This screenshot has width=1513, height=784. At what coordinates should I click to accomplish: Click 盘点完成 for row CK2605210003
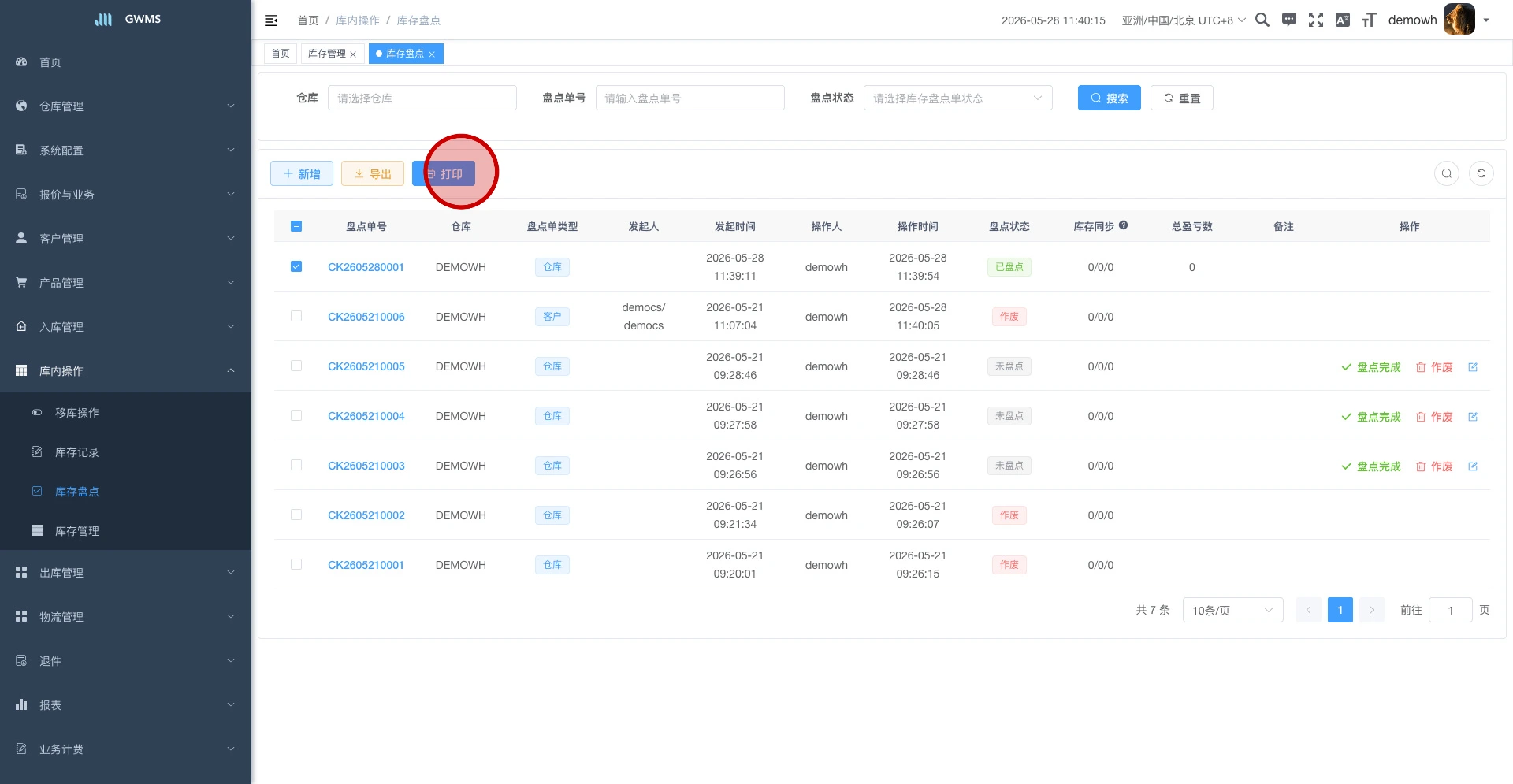[x=1371, y=466]
